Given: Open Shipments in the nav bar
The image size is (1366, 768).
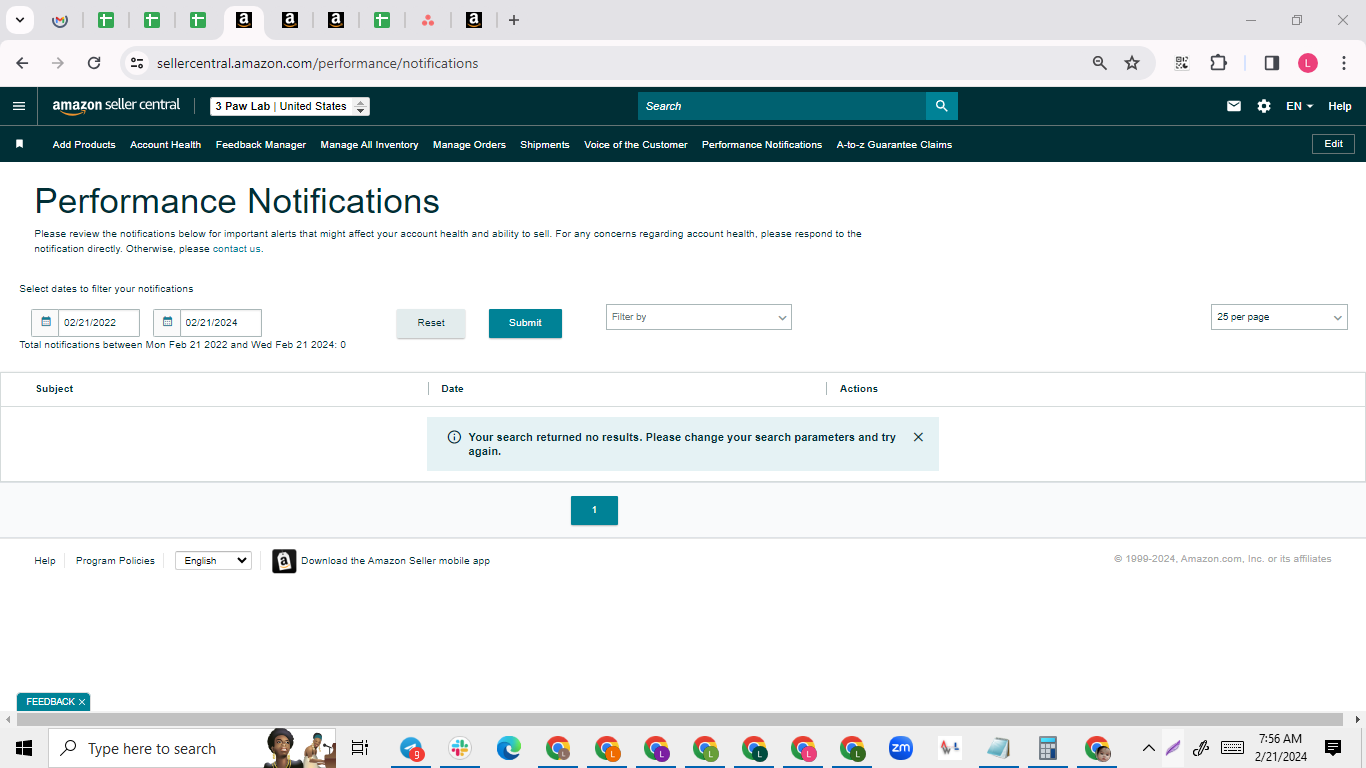Looking at the screenshot, I should pyautogui.click(x=545, y=145).
